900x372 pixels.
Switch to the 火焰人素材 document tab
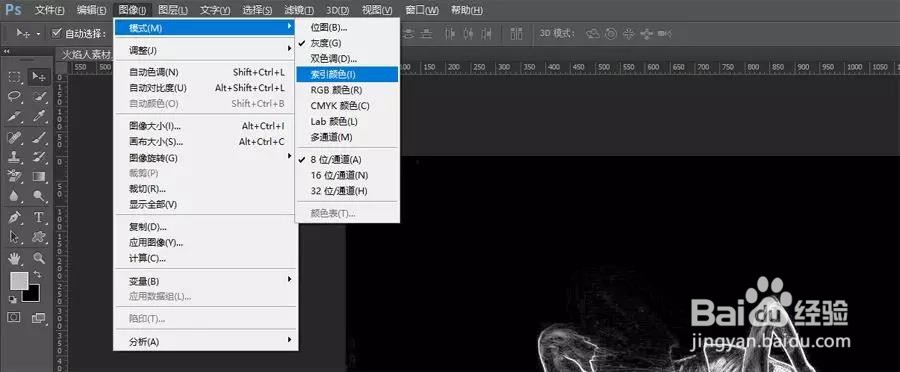pyautogui.click(x=85, y=55)
